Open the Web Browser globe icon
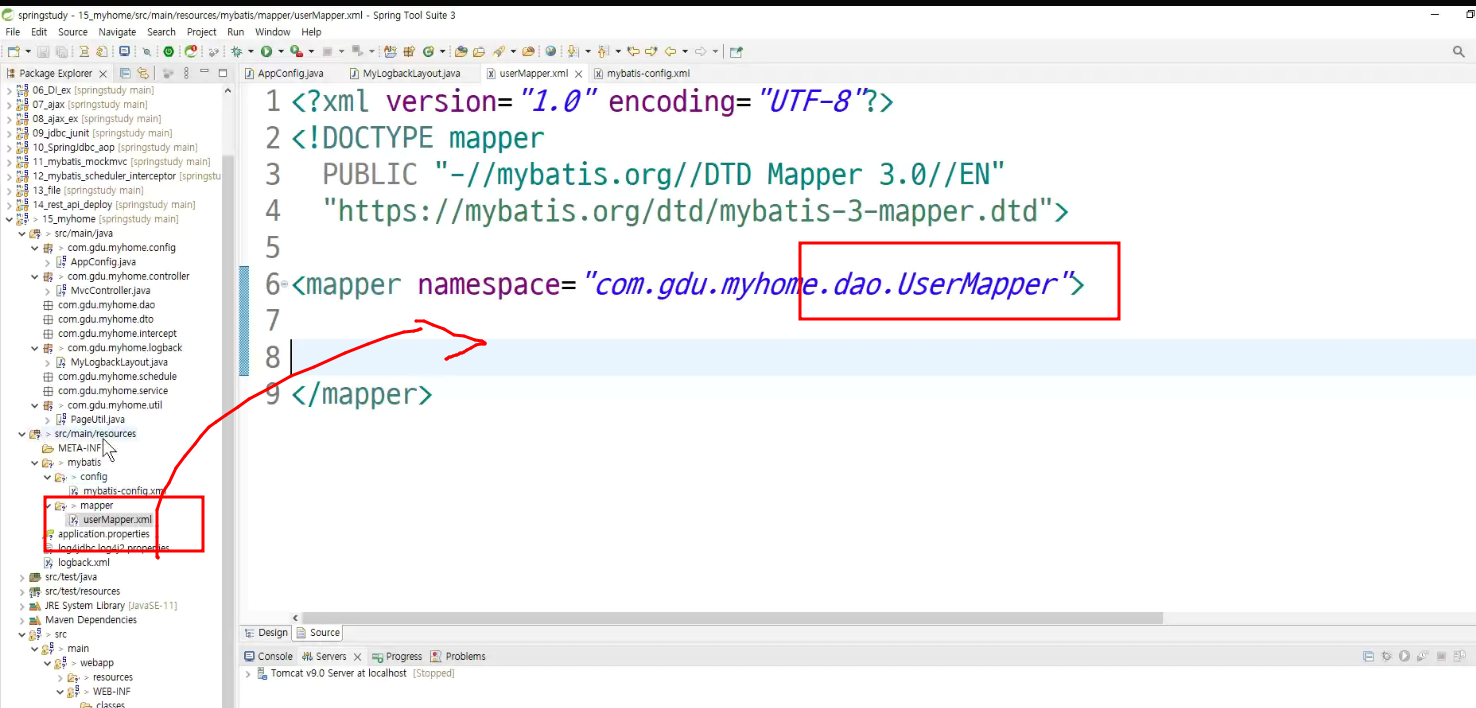This screenshot has height=708, width=1476. tap(550, 51)
